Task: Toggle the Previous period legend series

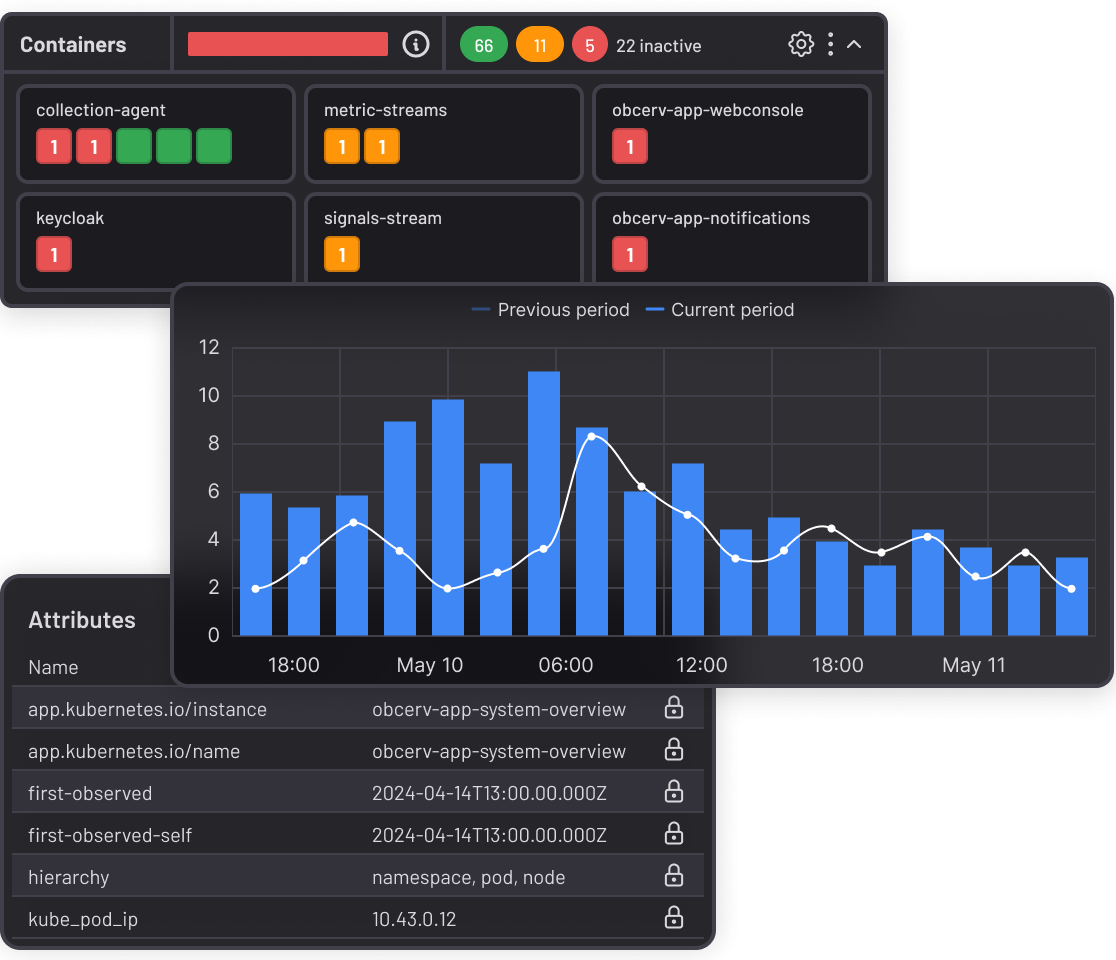Action: [x=551, y=310]
